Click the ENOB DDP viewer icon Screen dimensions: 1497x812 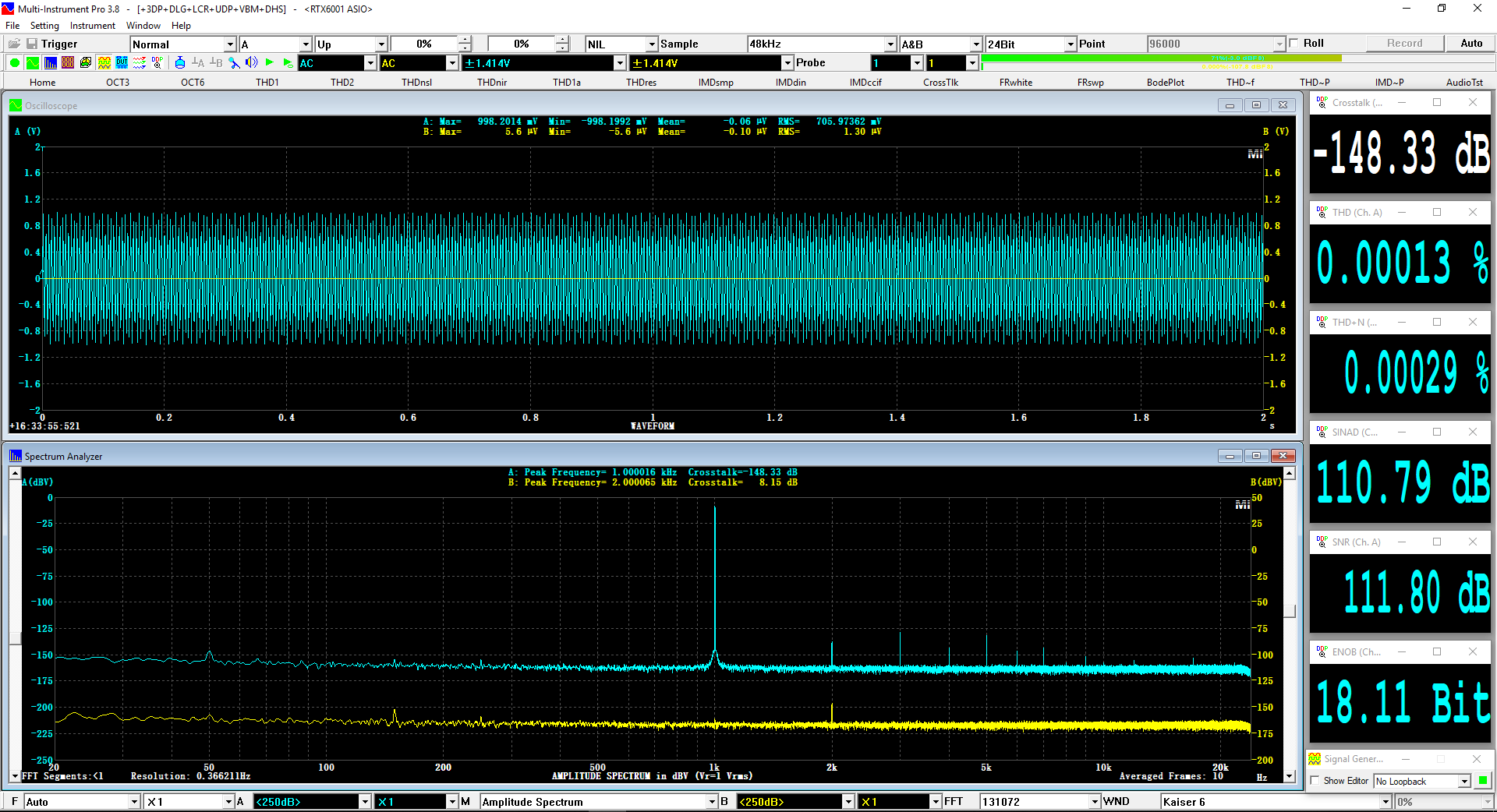coord(1322,651)
